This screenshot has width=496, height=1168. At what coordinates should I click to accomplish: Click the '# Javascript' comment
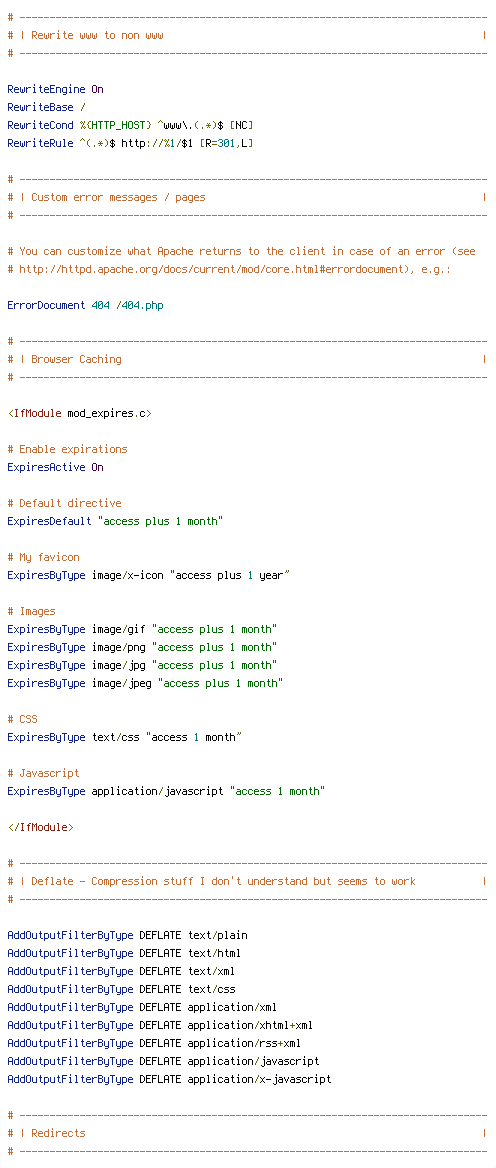(x=44, y=773)
